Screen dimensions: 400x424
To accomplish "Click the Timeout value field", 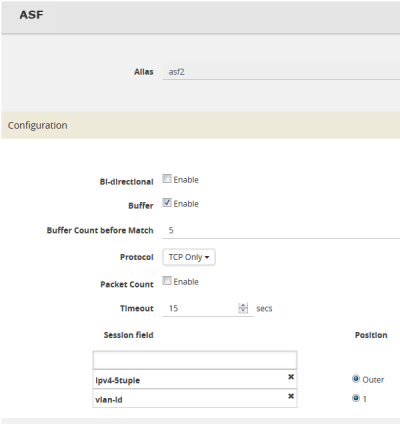I will click(x=201, y=308).
